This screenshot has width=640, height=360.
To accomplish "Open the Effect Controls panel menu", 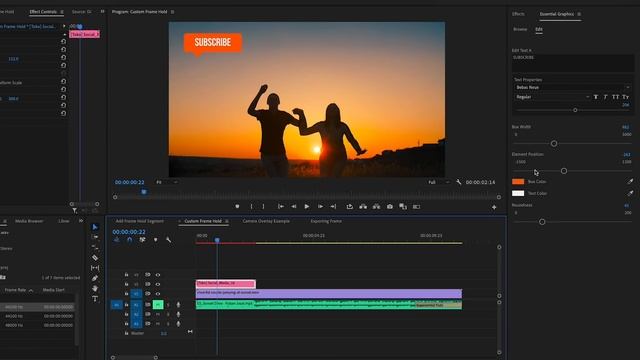I will pos(62,12).
